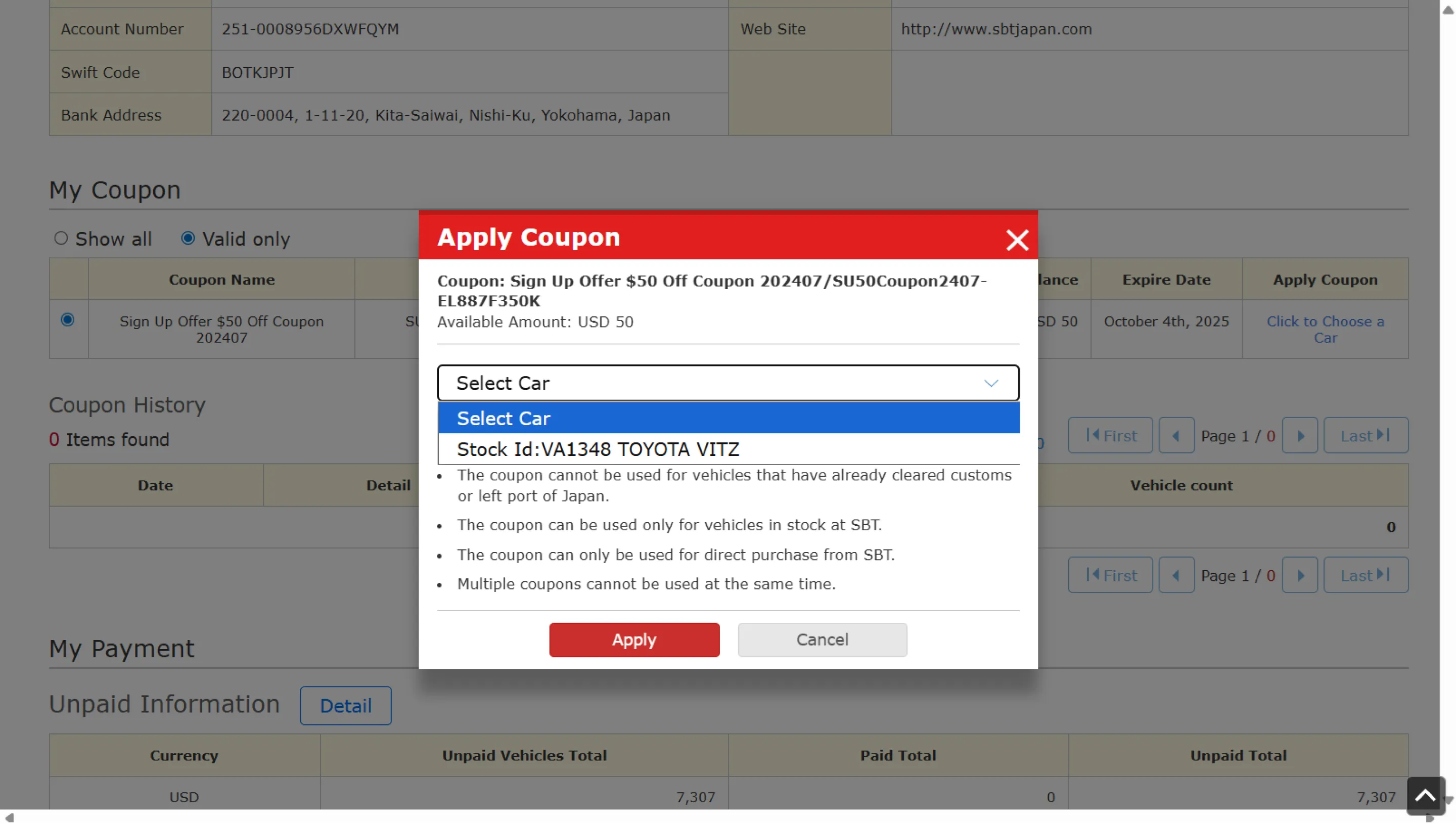The image size is (1456, 824).
Task: Choose Stock Id:VA1348 TOYOTA VITZ option
Action: pyautogui.click(x=598, y=449)
